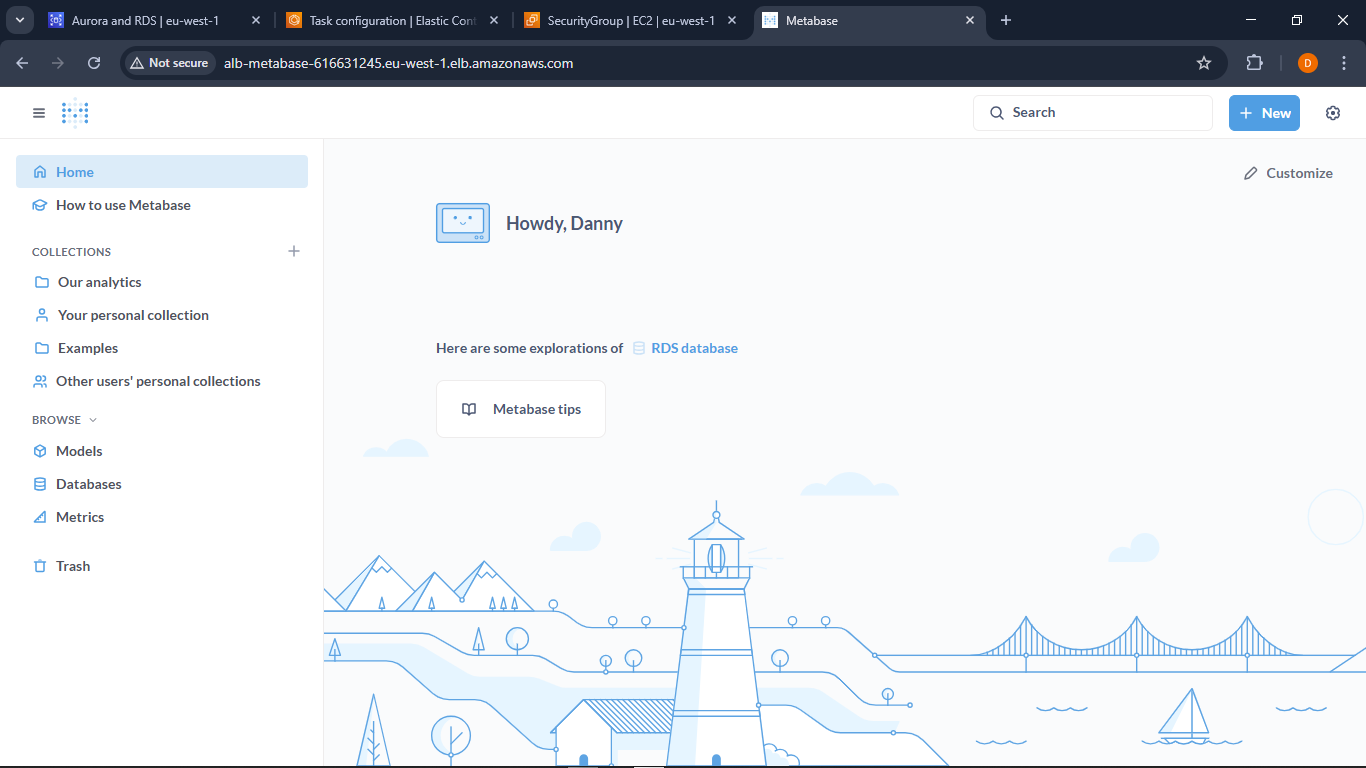Click the Trash icon in sidebar
Image resolution: width=1366 pixels, height=768 pixels.
coord(40,566)
